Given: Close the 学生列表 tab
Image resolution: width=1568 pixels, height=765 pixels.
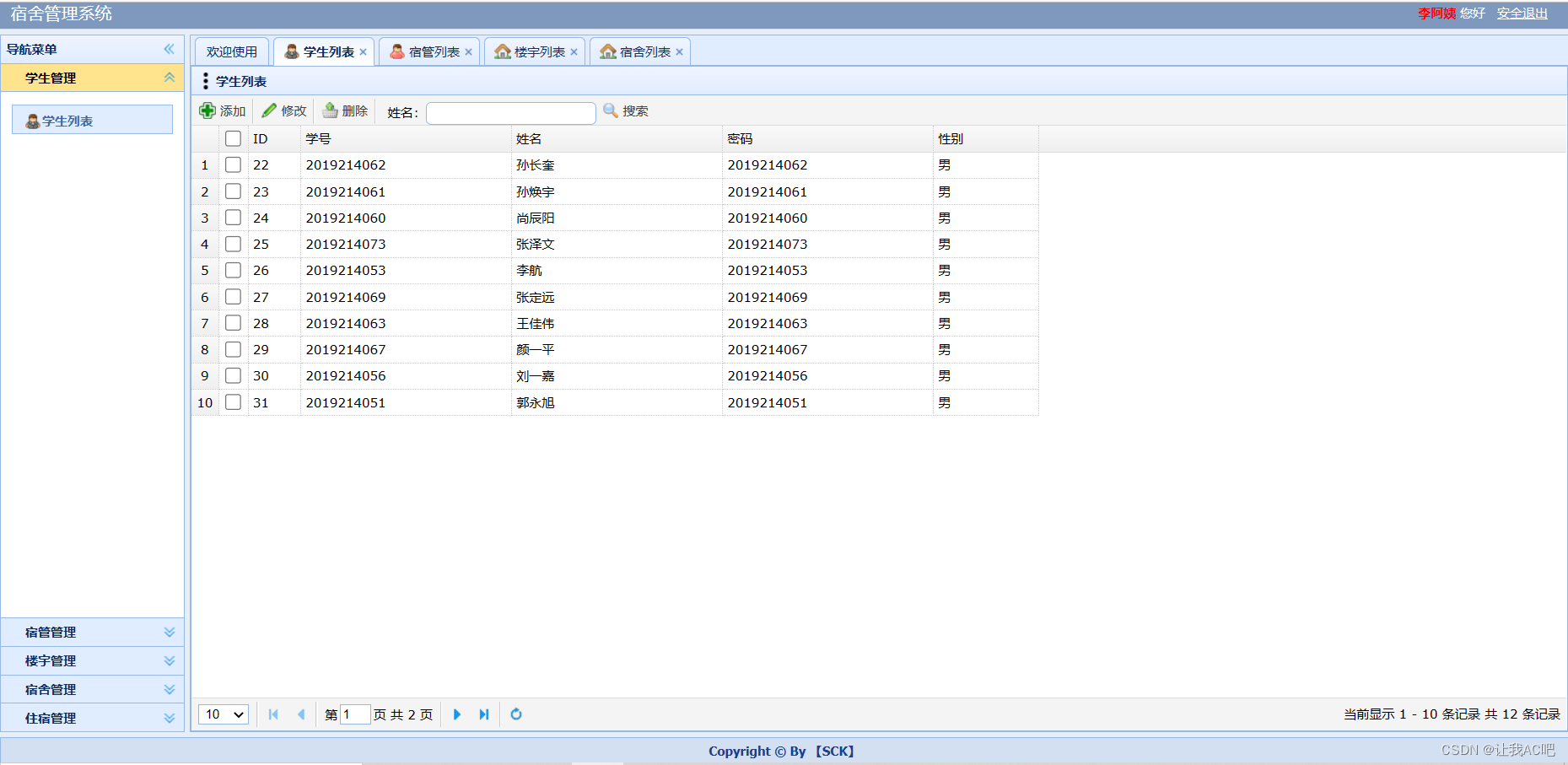Looking at the screenshot, I should (364, 52).
